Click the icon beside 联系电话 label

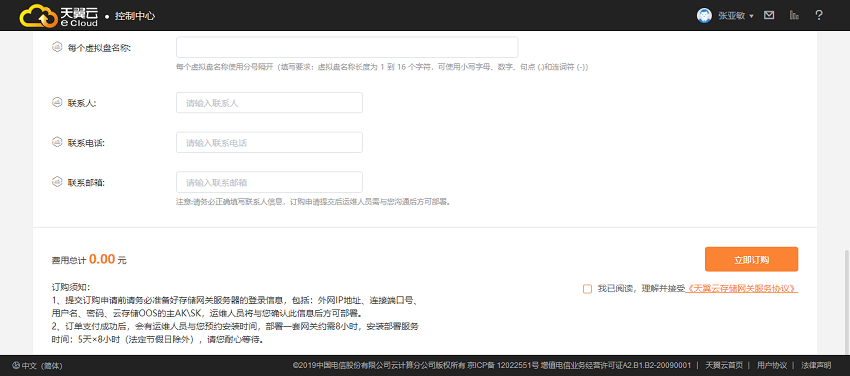(x=56, y=142)
